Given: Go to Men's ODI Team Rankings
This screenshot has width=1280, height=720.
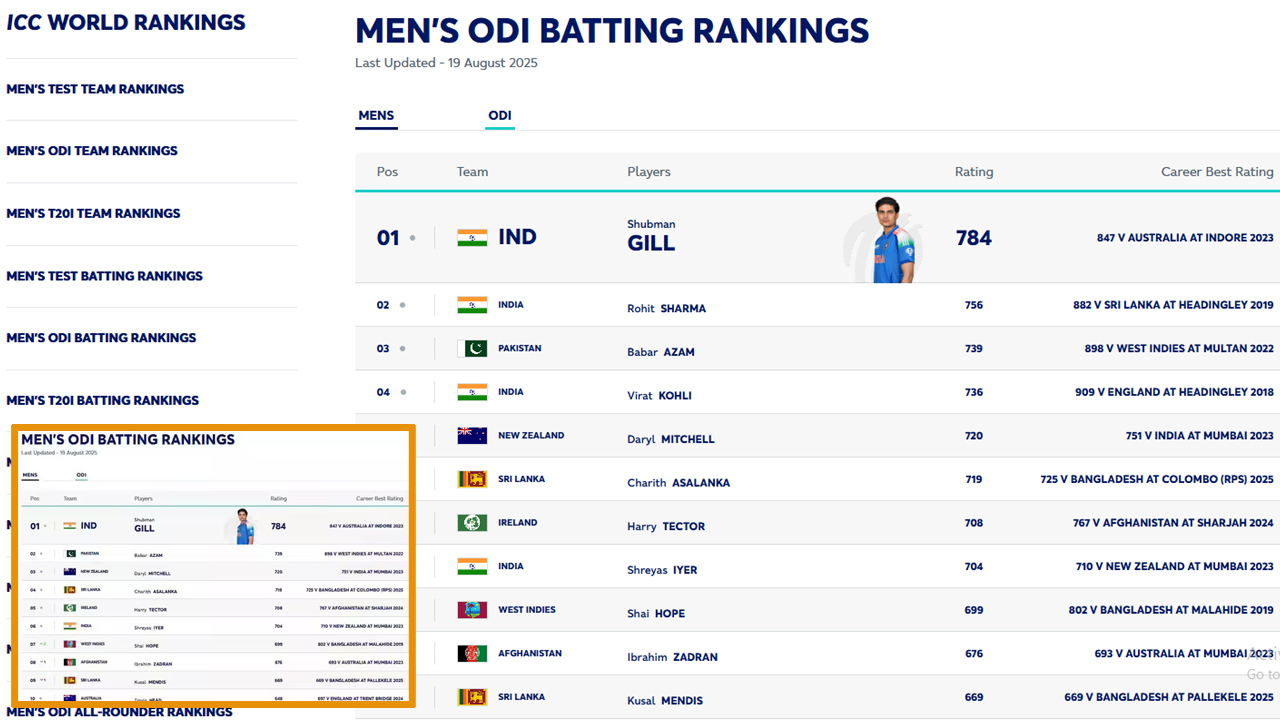Looking at the screenshot, I should (92, 151).
